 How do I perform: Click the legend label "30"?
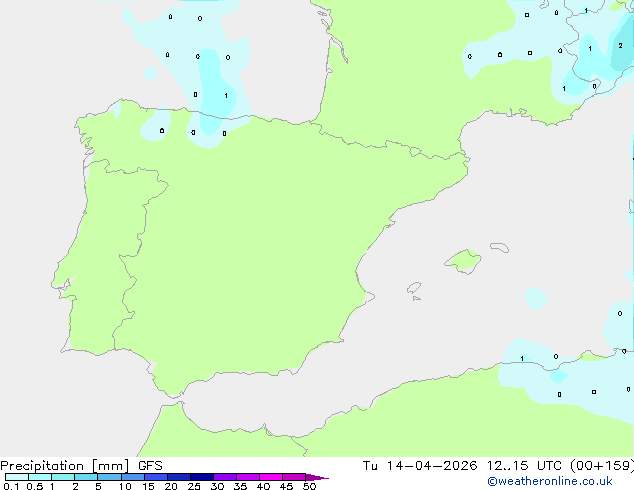point(217,486)
